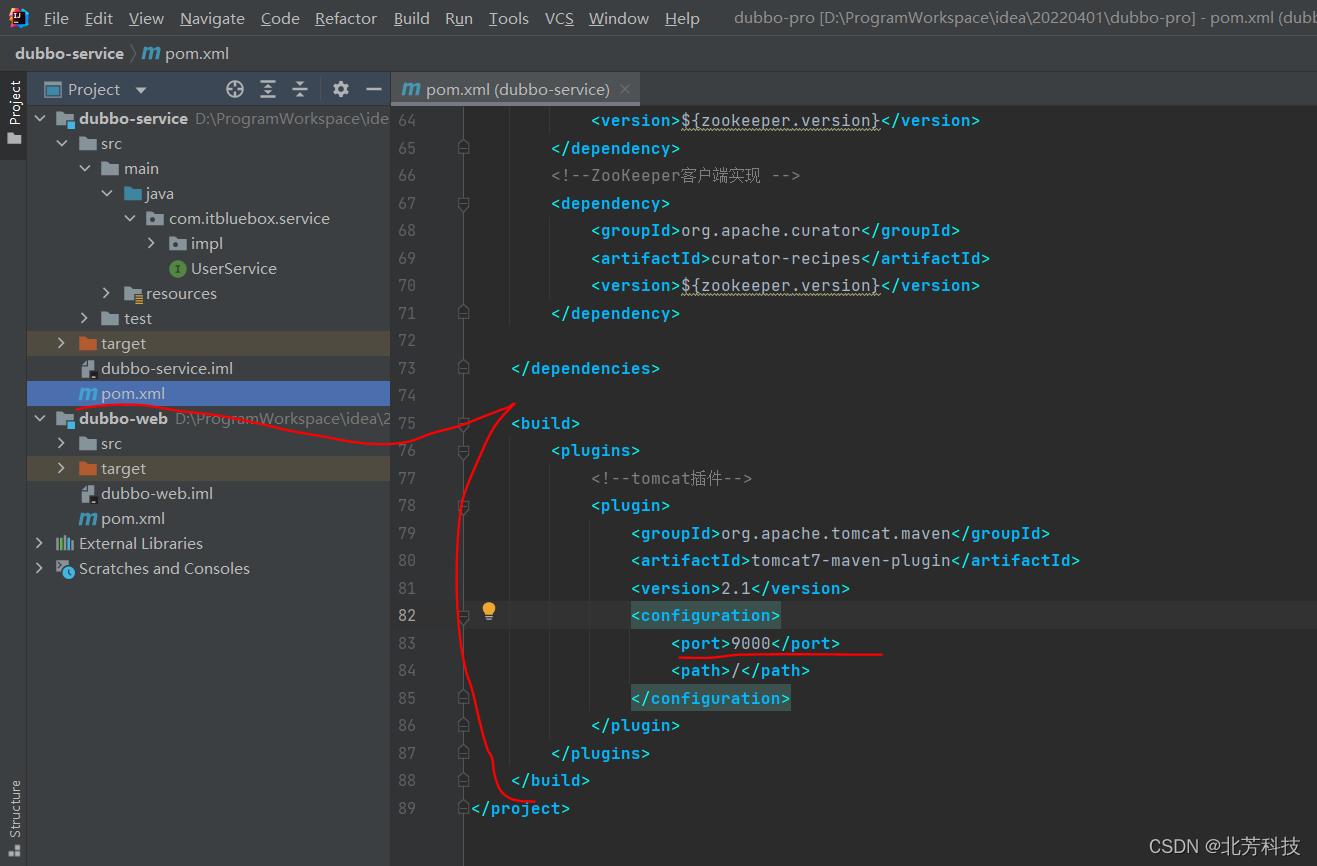Click the Maven icon of dubbo-service pom.xml

pyautogui.click(x=88, y=394)
